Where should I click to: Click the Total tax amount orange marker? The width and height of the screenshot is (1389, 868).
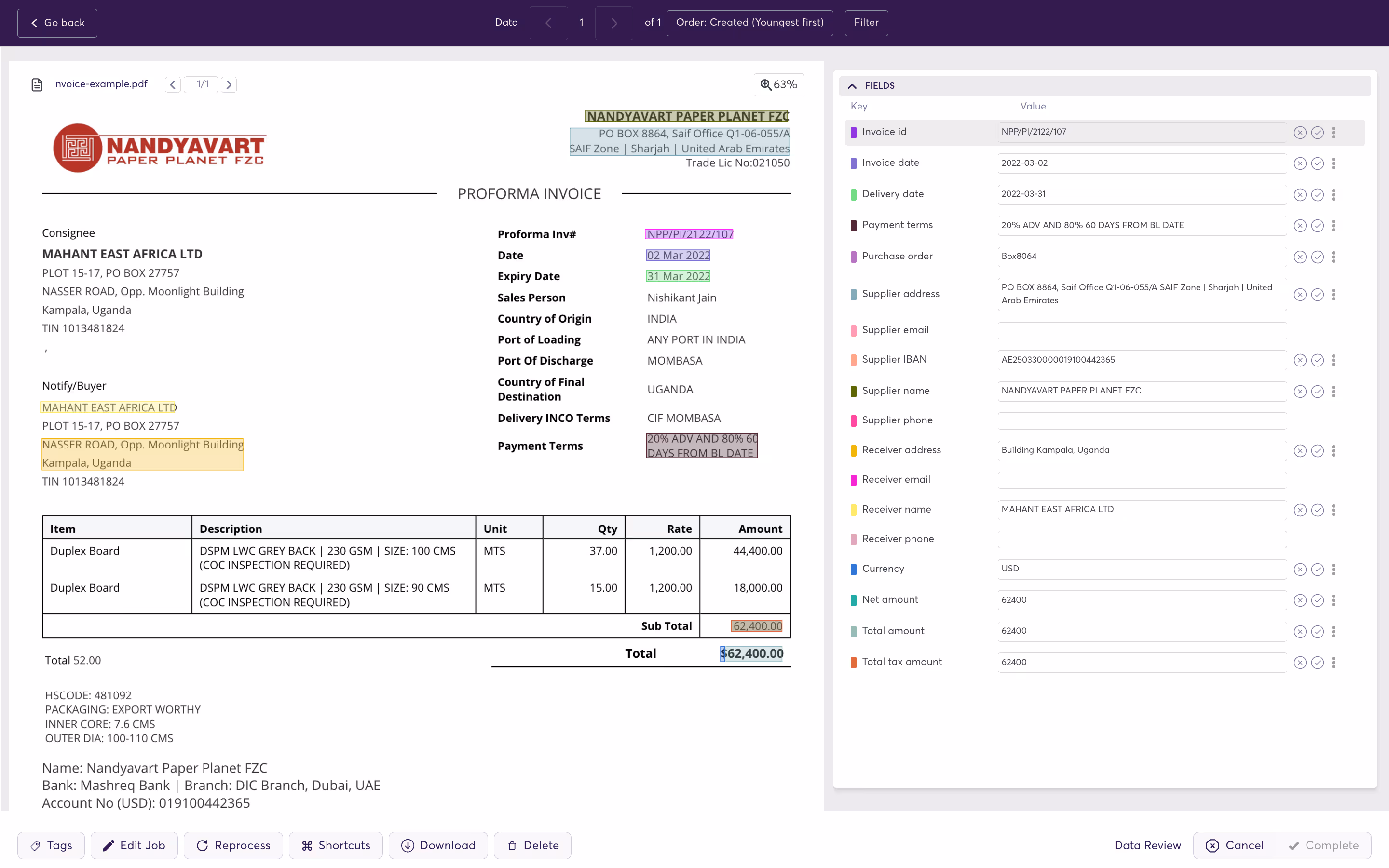tap(854, 663)
